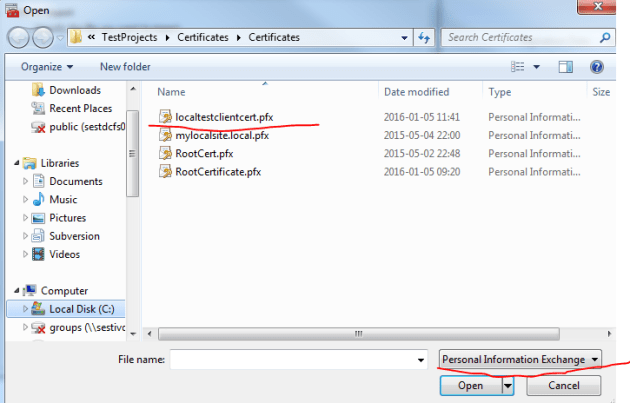Open the view options dropdown arrow

tap(536, 67)
